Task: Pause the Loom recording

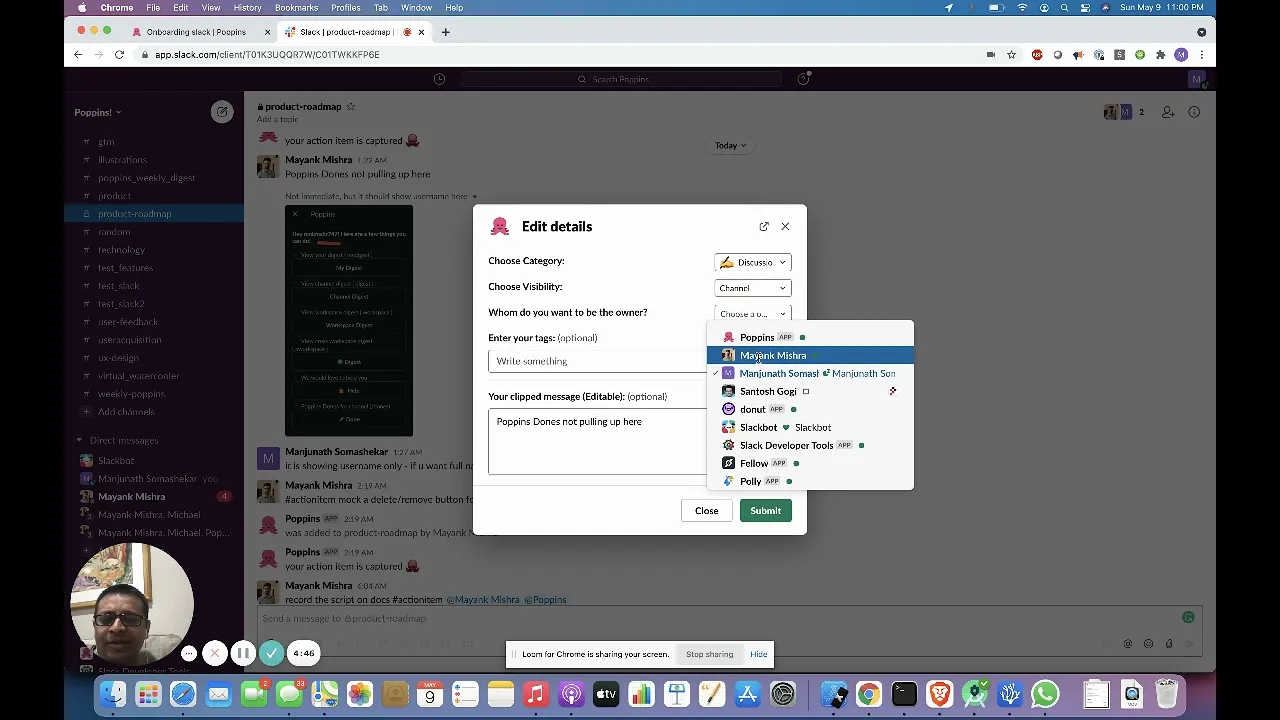Action: click(243, 653)
